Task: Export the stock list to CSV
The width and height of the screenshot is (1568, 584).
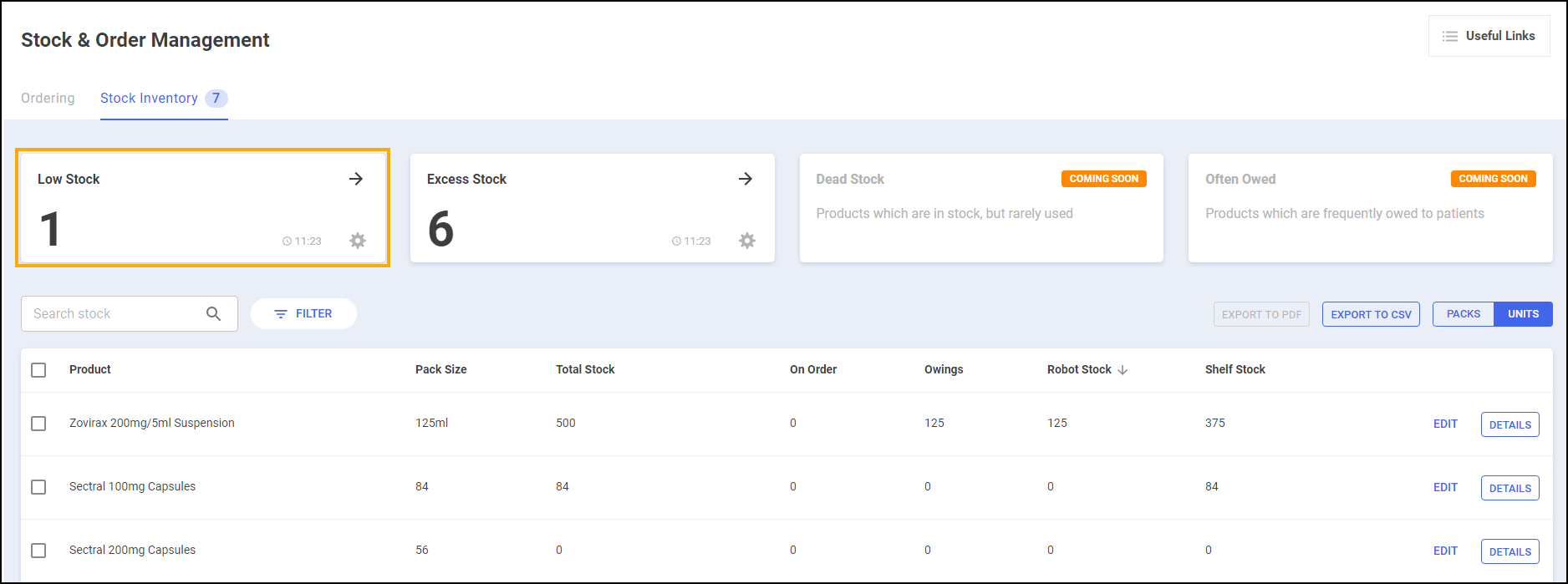Action: [x=1371, y=314]
